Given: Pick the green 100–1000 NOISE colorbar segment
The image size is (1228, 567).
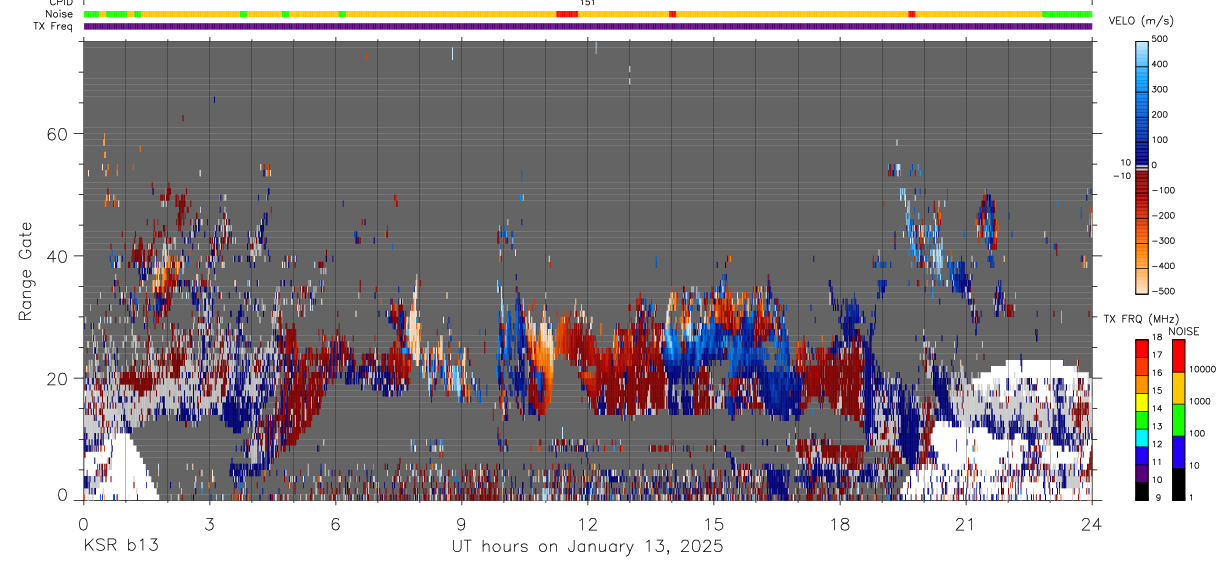Looking at the screenshot, I should click(x=1177, y=420).
